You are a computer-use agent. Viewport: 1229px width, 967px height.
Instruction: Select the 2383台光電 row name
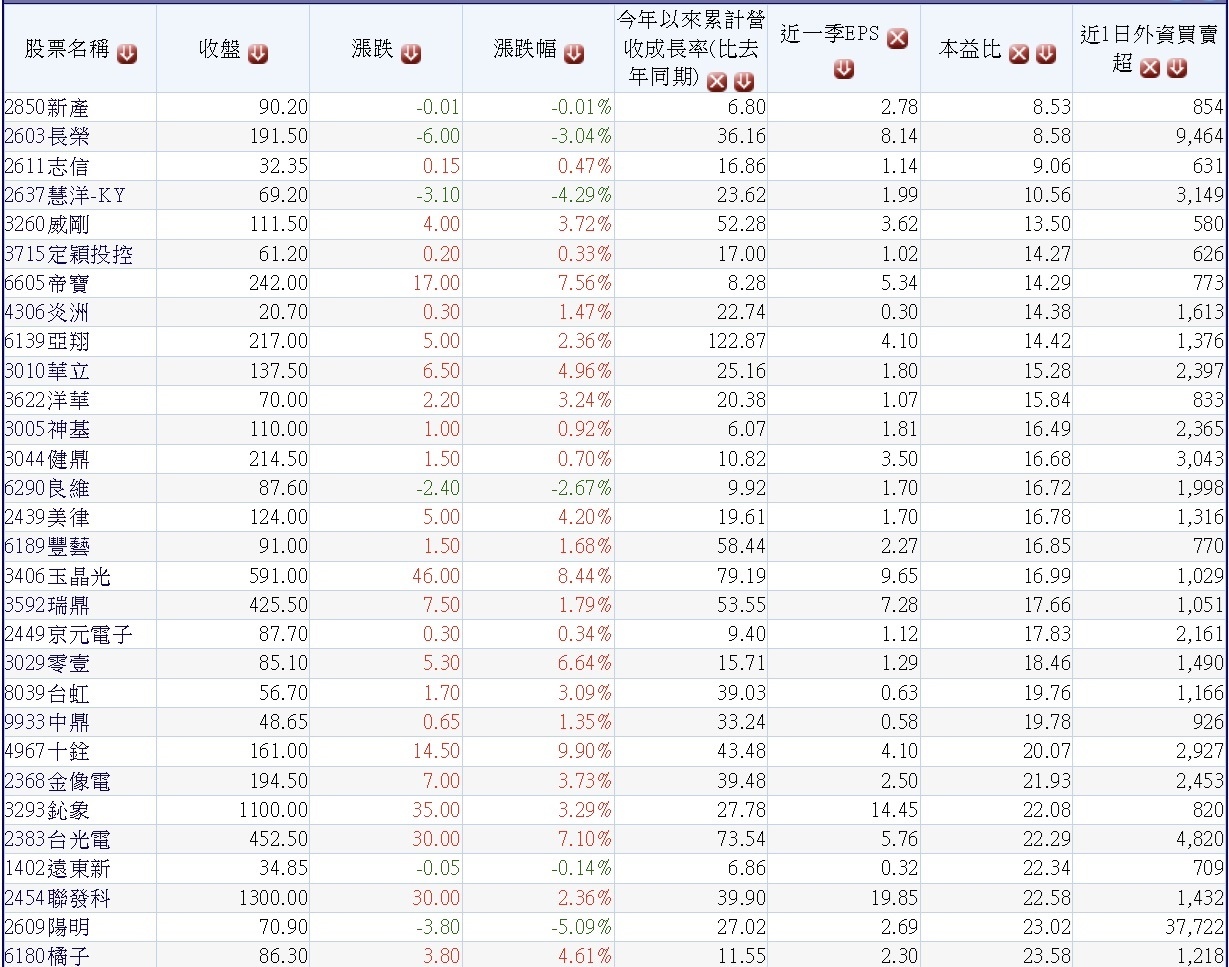click(57, 840)
